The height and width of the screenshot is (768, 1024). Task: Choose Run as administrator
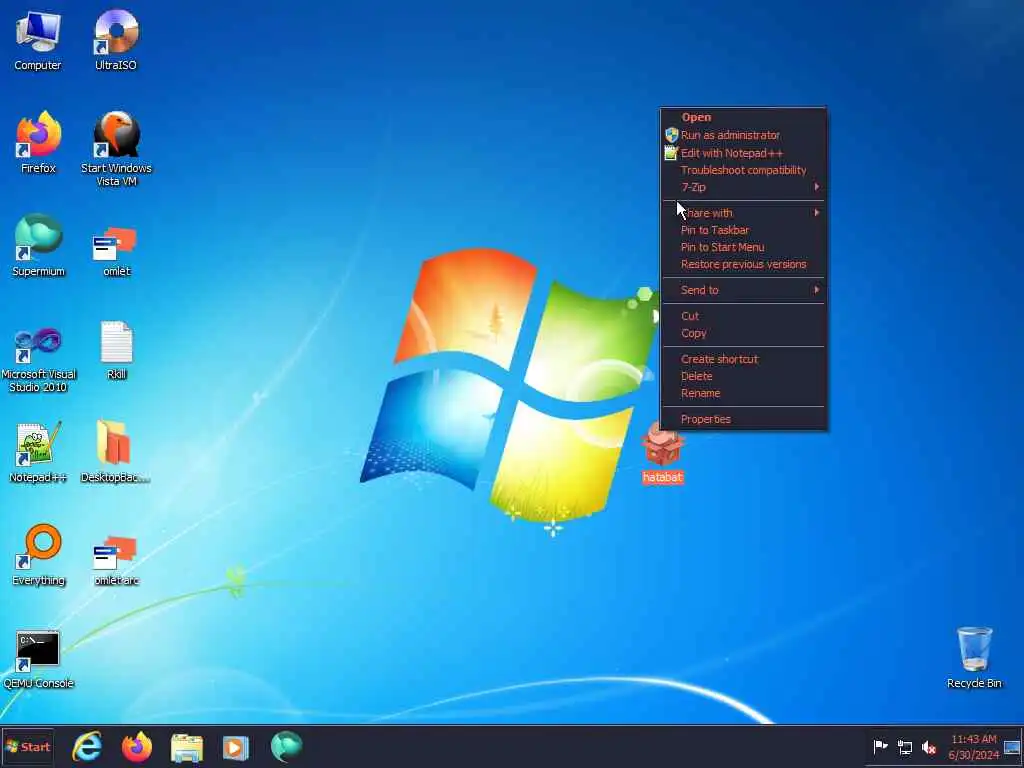point(744,135)
